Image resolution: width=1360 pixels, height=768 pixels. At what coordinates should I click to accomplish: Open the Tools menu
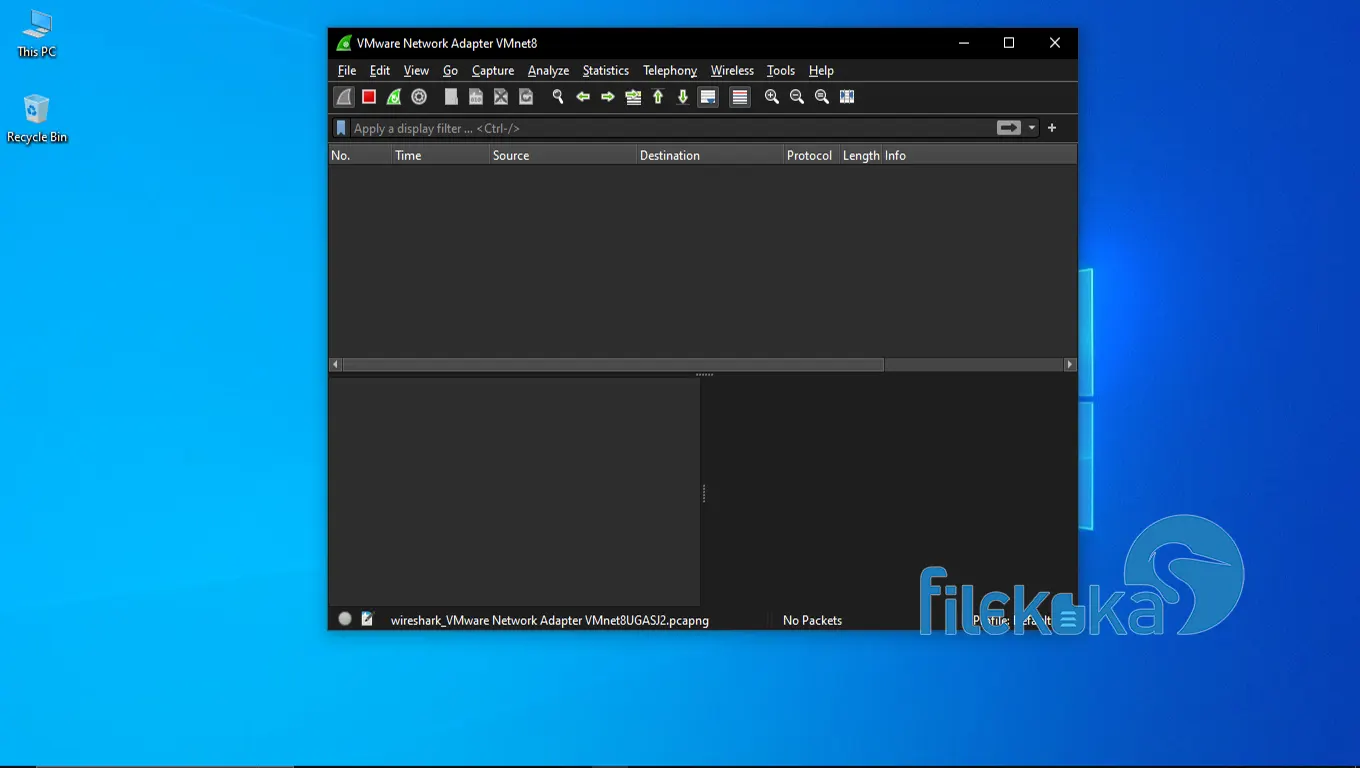pyautogui.click(x=781, y=71)
